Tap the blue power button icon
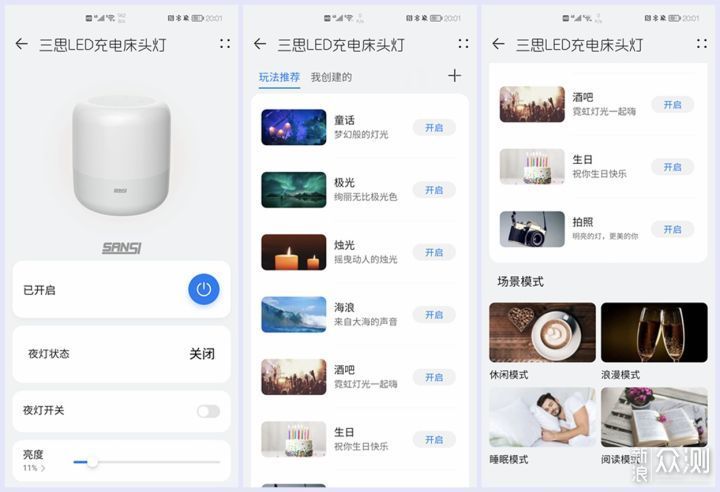 tap(204, 289)
